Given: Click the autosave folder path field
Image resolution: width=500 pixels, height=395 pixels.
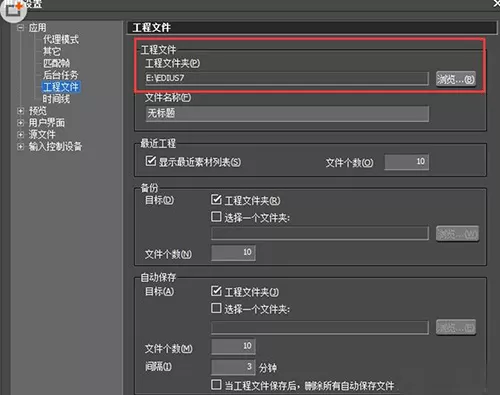Looking at the screenshot, I should point(320,327).
